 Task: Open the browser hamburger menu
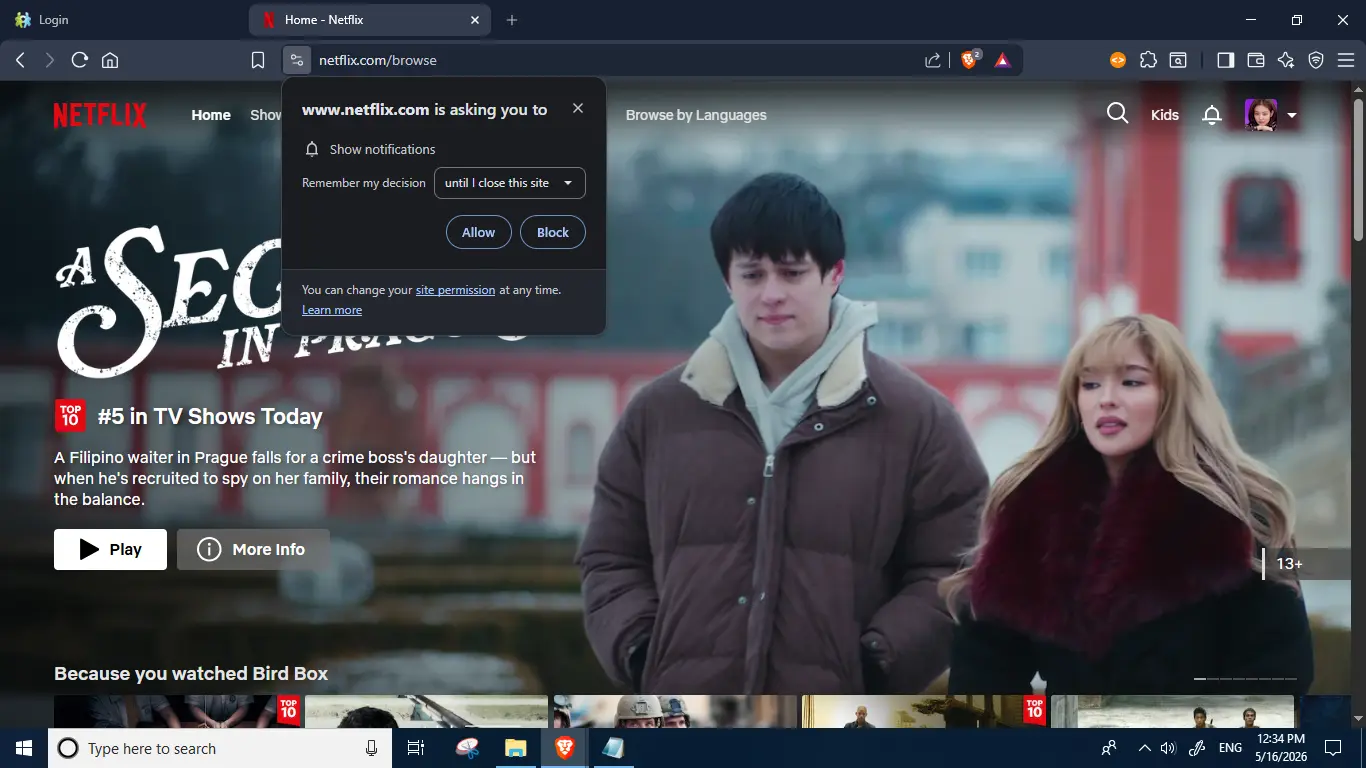(1346, 60)
